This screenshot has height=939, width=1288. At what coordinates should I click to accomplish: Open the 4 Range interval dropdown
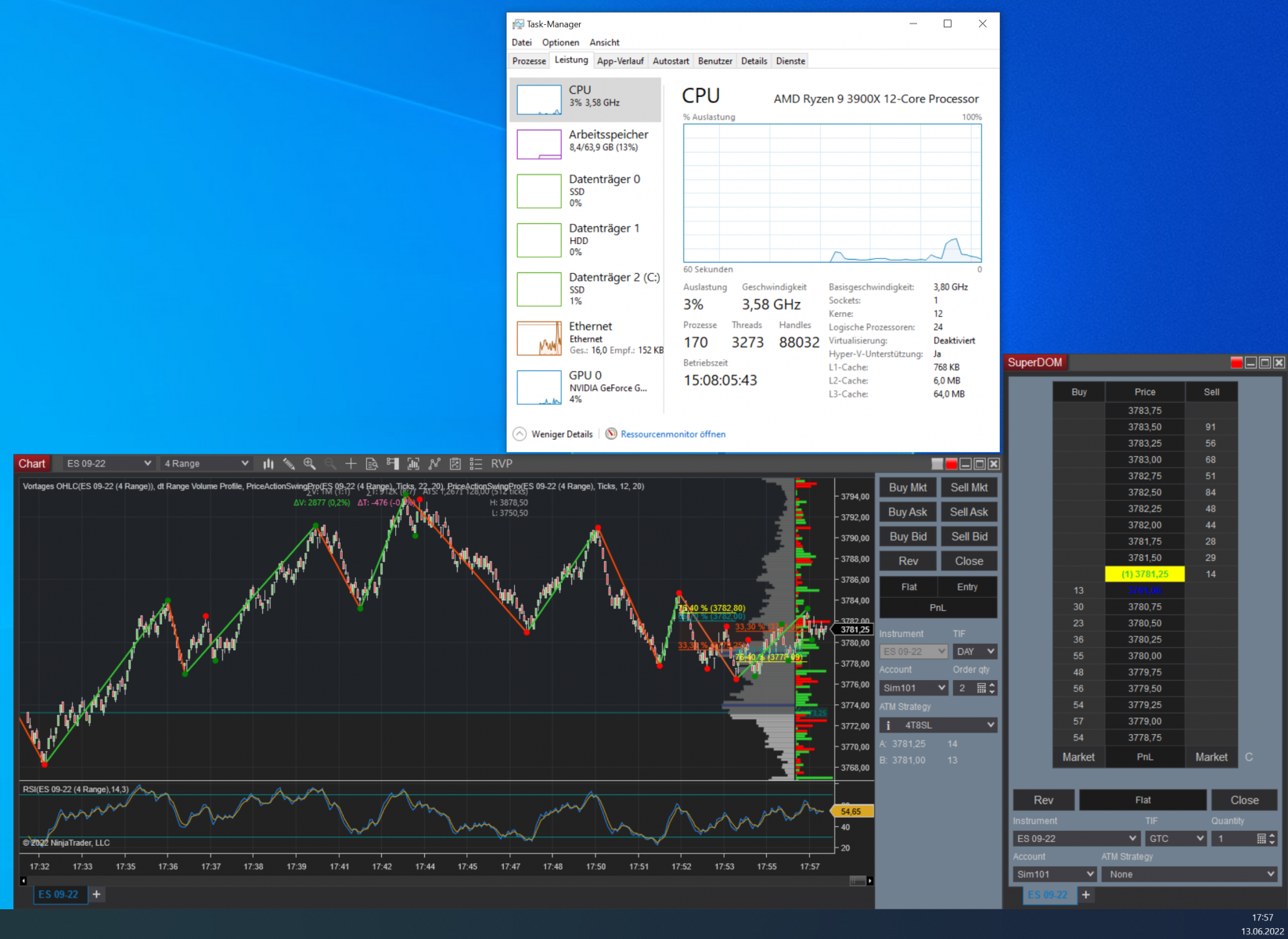click(205, 464)
